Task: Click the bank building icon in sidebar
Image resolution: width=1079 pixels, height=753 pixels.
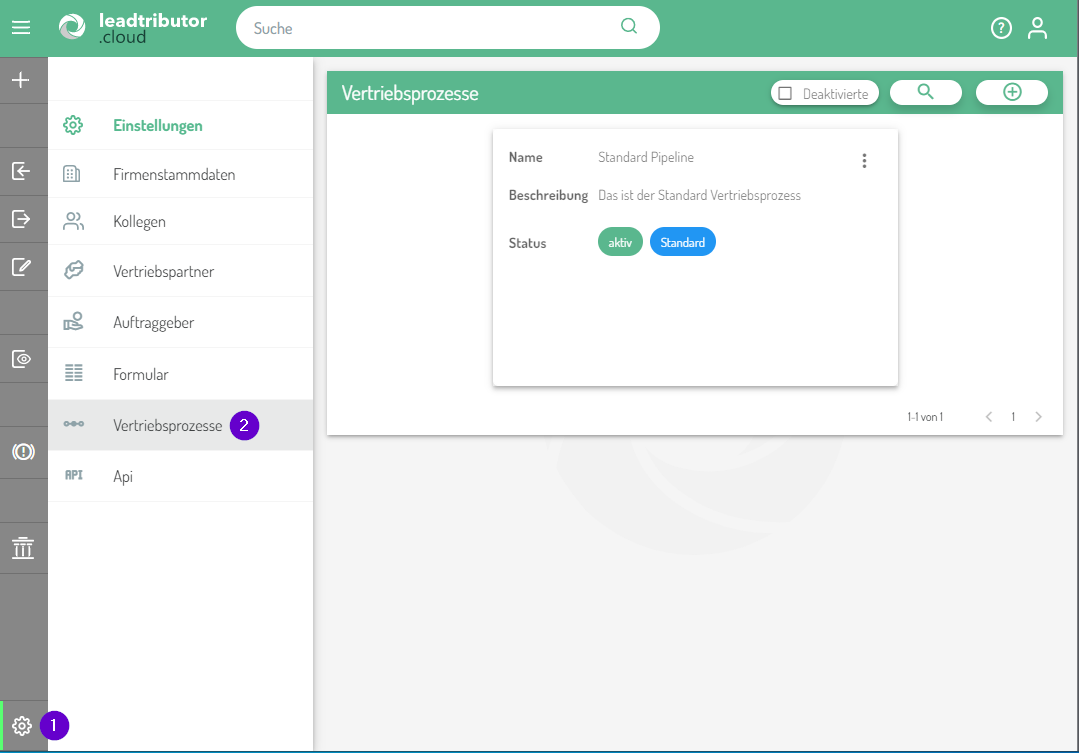Action: click(22, 548)
